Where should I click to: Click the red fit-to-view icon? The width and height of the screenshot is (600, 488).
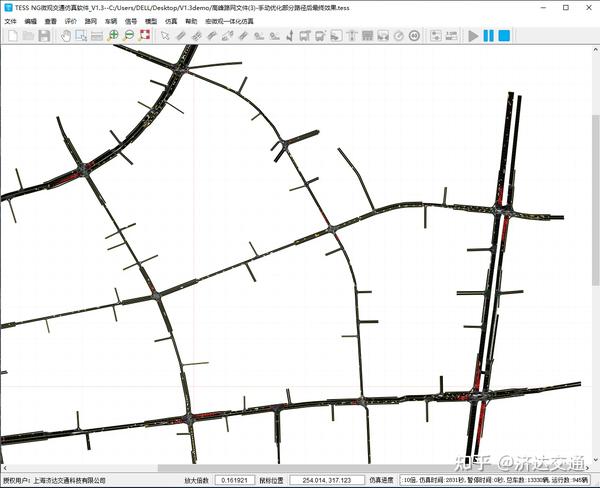145,36
